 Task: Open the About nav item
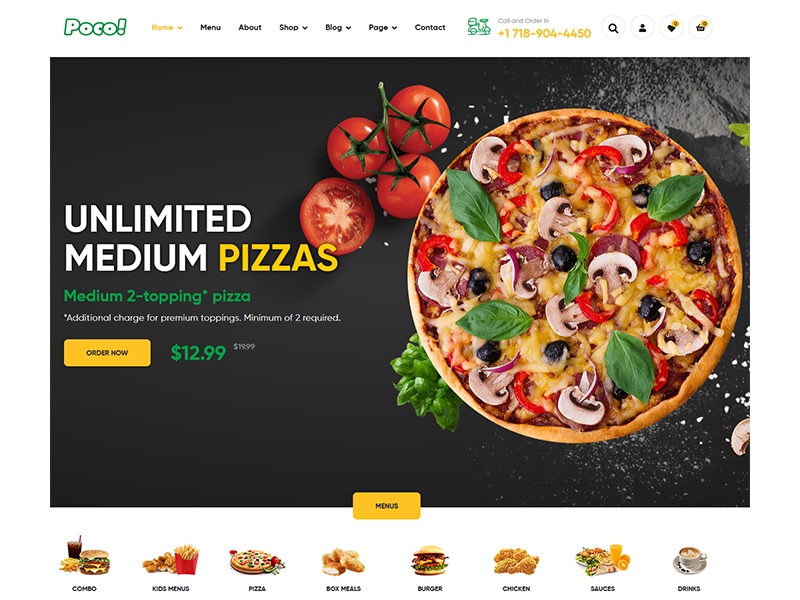coord(250,28)
